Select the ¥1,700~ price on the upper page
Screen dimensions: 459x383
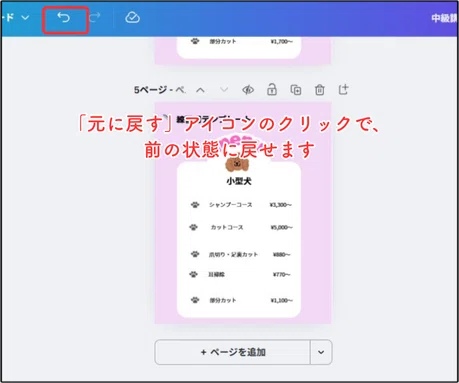(281, 42)
